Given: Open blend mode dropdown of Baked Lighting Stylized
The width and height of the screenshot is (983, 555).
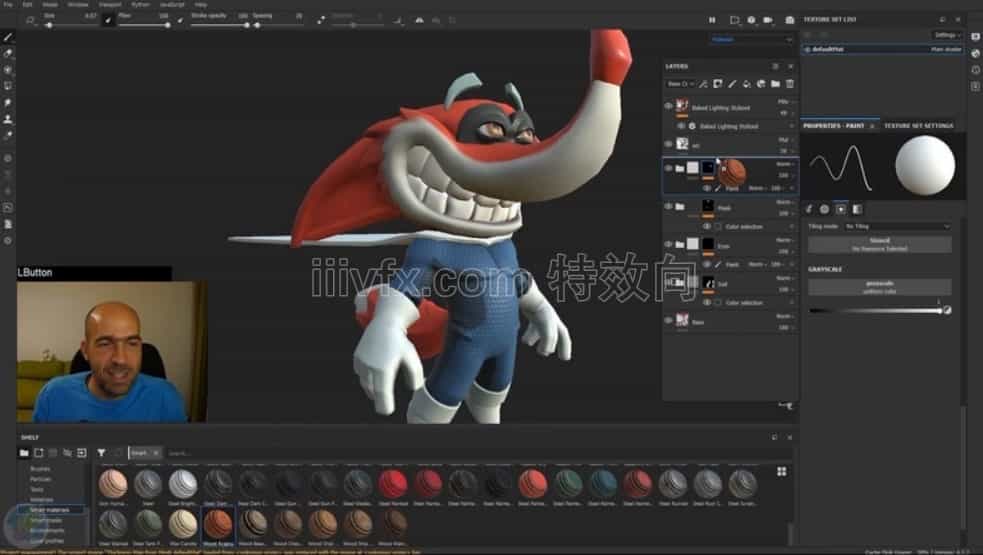Looking at the screenshot, I should [x=785, y=102].
